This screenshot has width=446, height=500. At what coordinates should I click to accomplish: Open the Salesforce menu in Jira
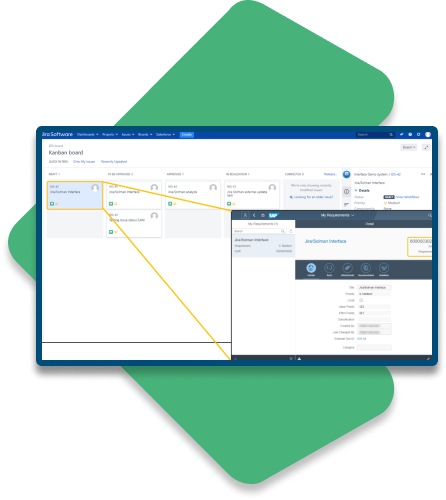165,135
